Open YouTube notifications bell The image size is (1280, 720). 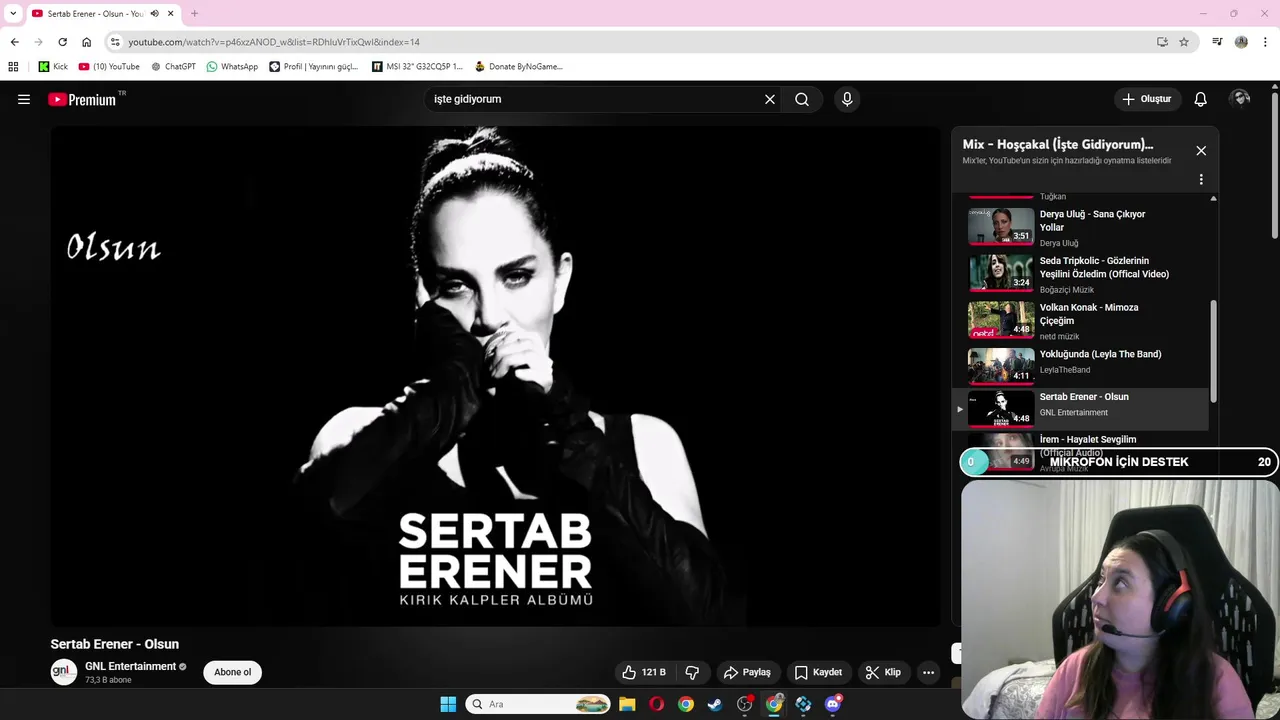[1201, 99]
